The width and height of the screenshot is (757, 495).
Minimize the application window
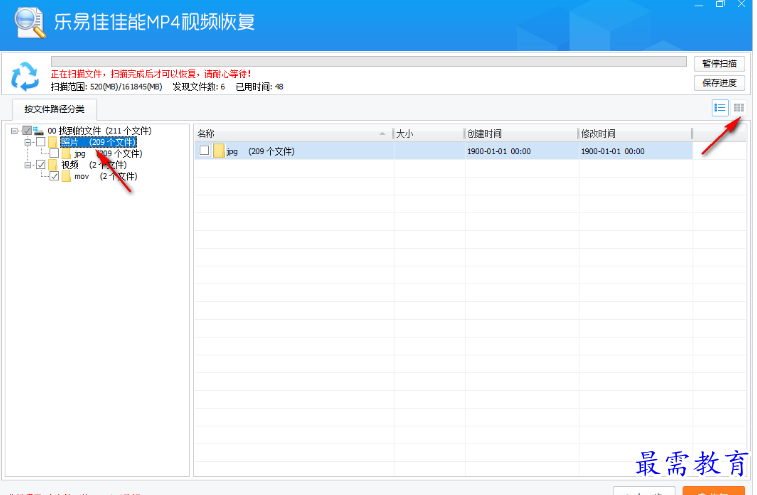tap(699, 4)
